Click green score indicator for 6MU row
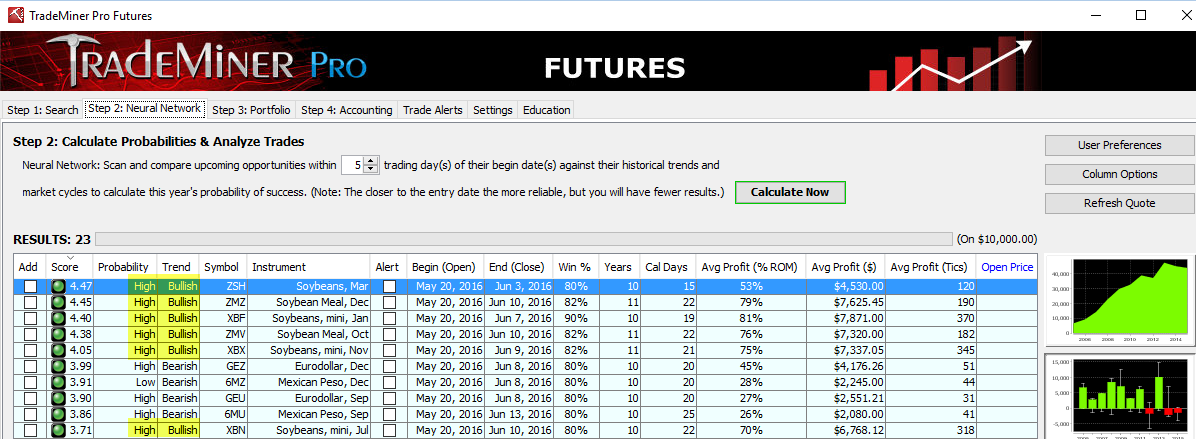Screen dimensions: 1196x439 click(x=58, y=415)
